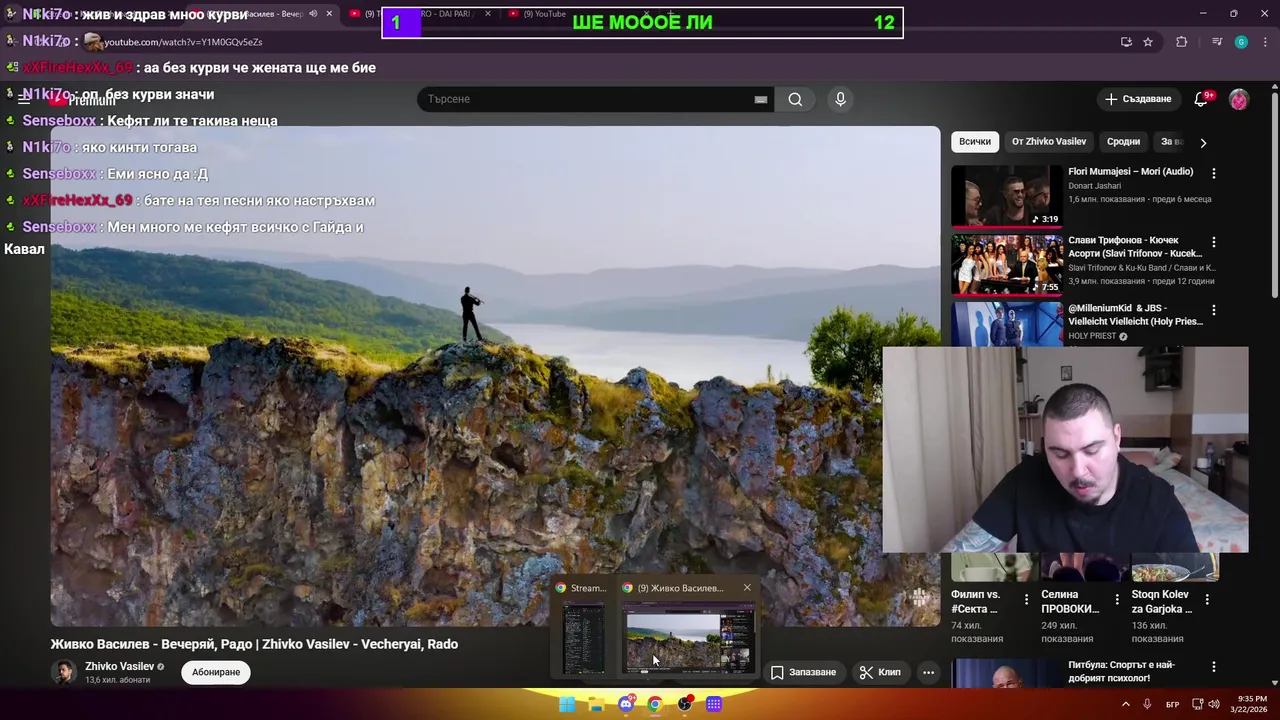Show more filter chips with the right arrow

coord(1203,142)
